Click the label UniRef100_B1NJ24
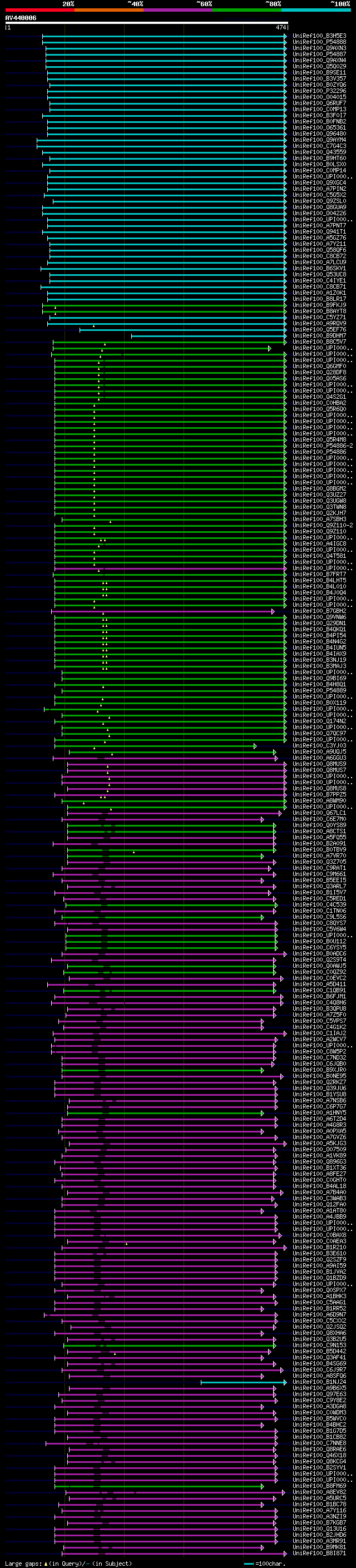 (x=319, y=1382)
